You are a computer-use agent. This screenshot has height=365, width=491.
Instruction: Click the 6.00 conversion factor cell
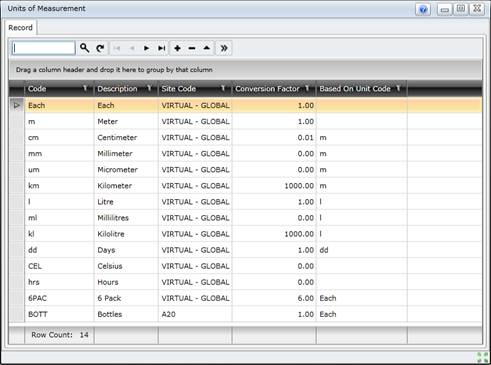point(274,298)
